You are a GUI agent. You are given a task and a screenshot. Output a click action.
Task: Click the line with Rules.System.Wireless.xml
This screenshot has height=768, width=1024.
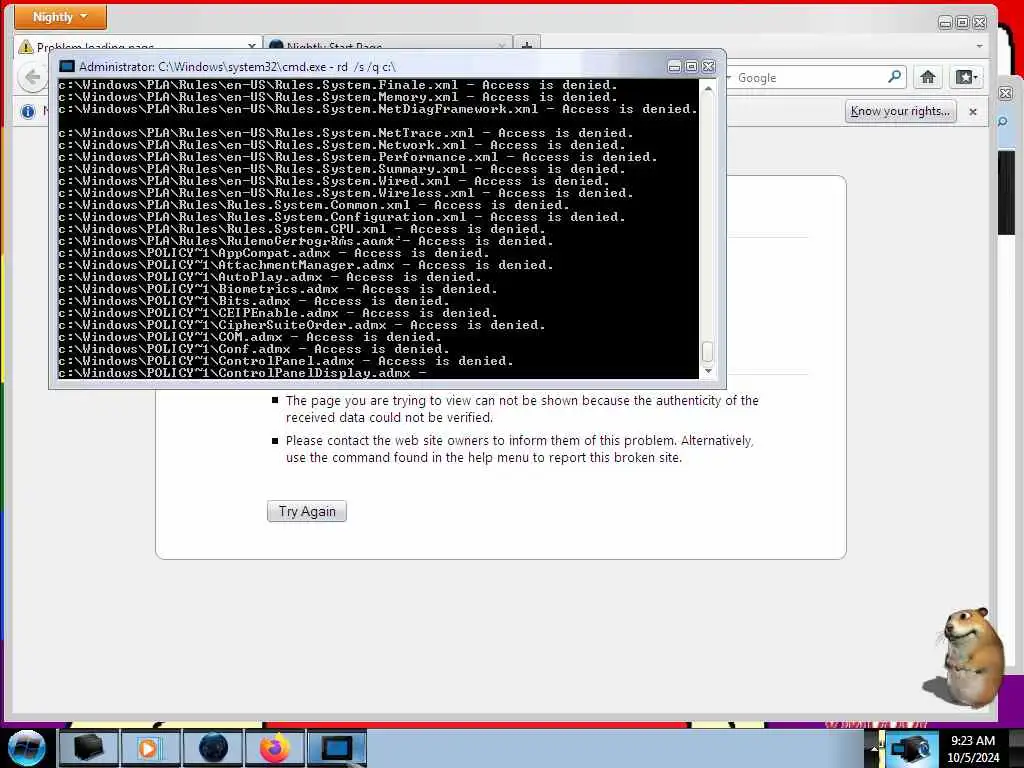click(x=345, y=193)
